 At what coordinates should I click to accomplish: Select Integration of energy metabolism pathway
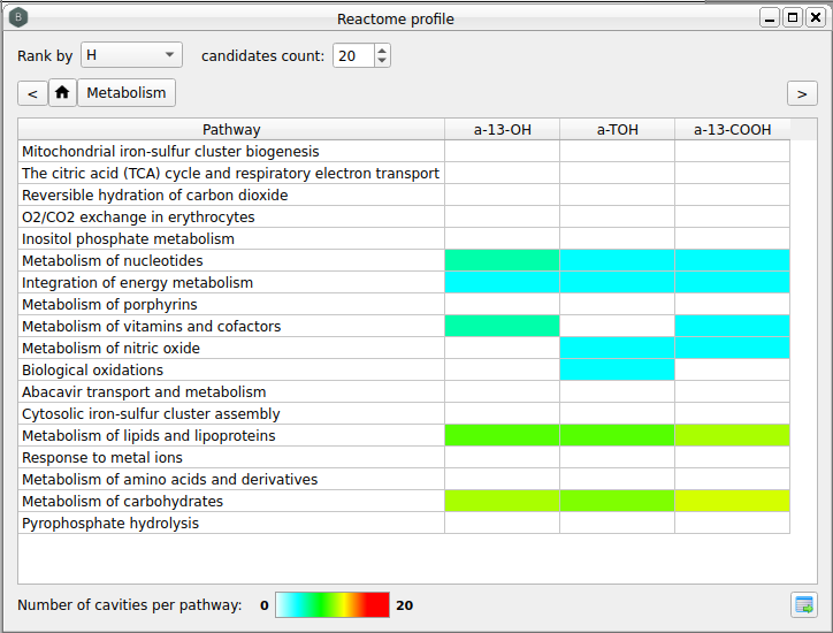click(x=231, y=283)
